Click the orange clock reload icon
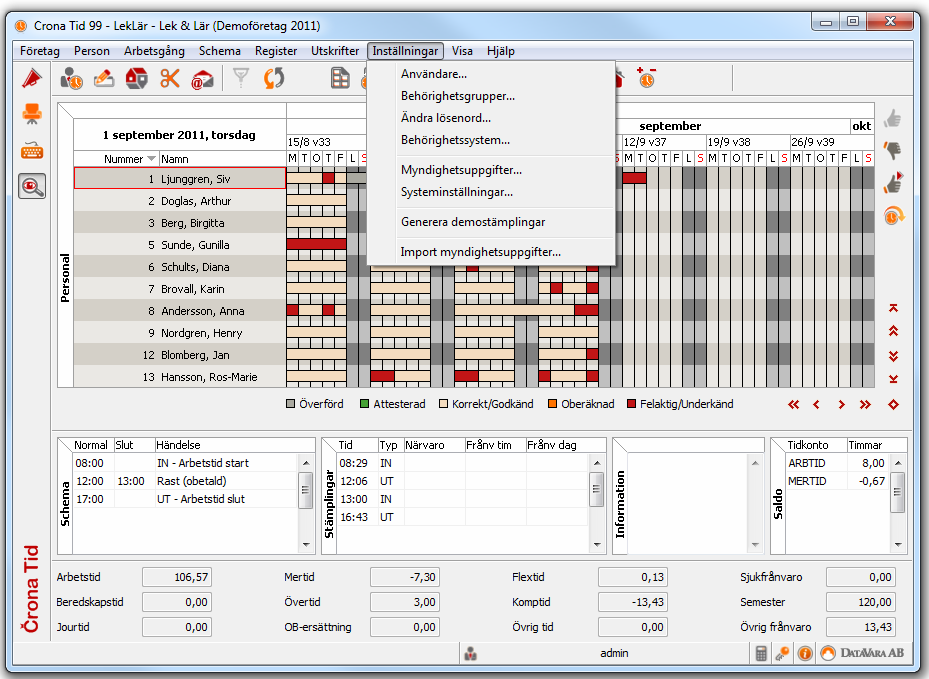929x679 pixels. click(893, 216)
